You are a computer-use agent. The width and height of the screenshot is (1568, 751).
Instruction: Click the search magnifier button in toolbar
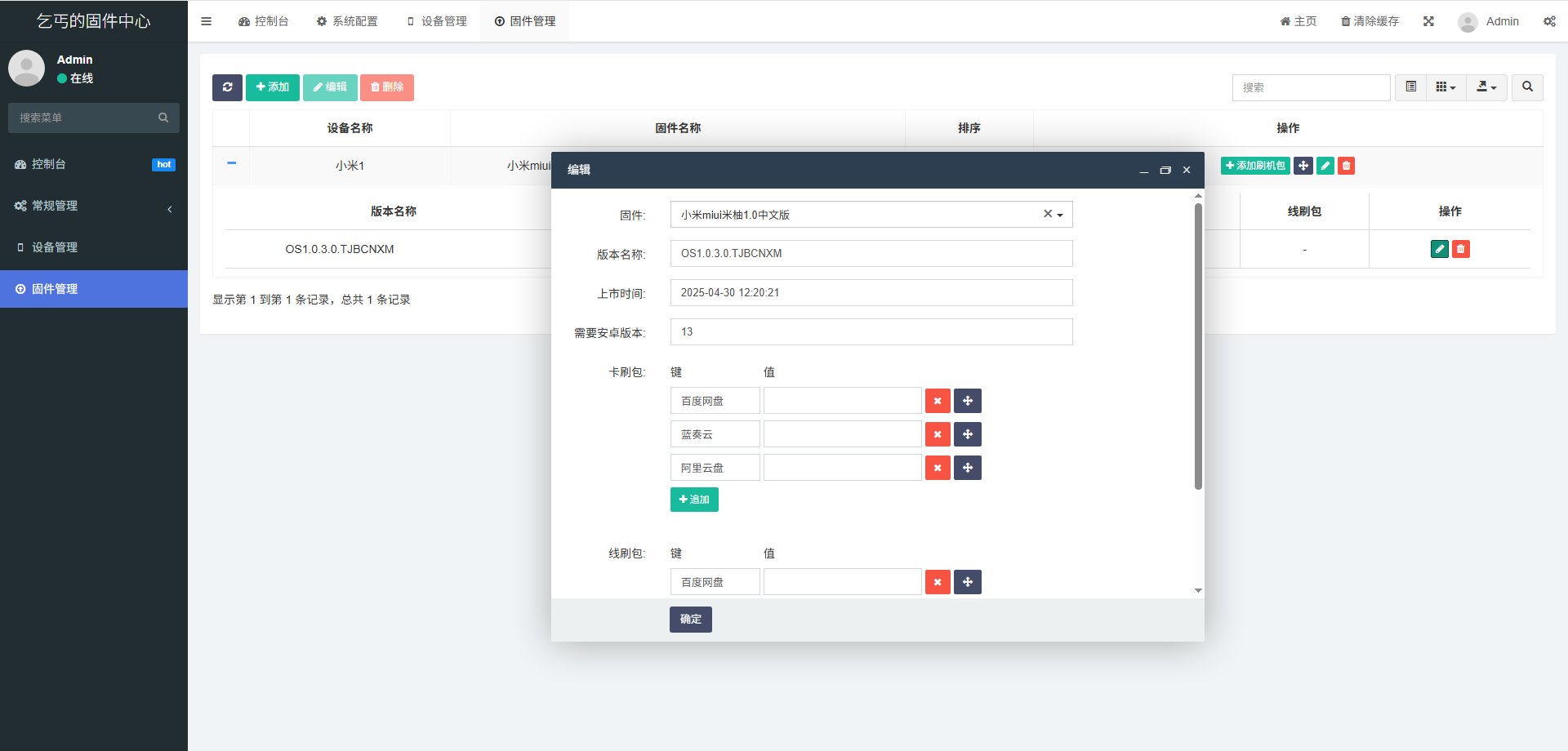click(1527, 87)
